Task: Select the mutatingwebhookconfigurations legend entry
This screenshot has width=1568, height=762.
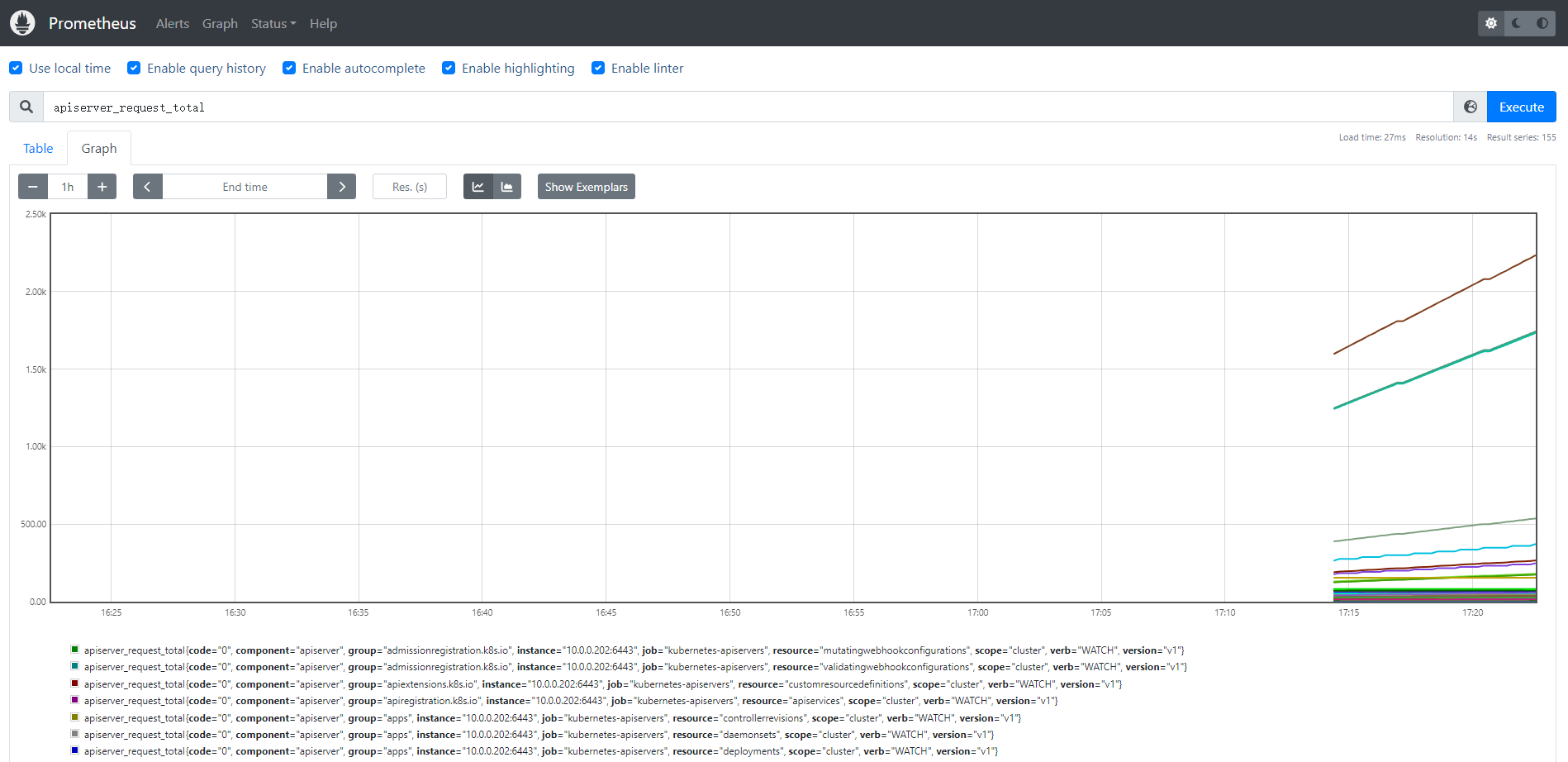Action: [x=634, y=650]
